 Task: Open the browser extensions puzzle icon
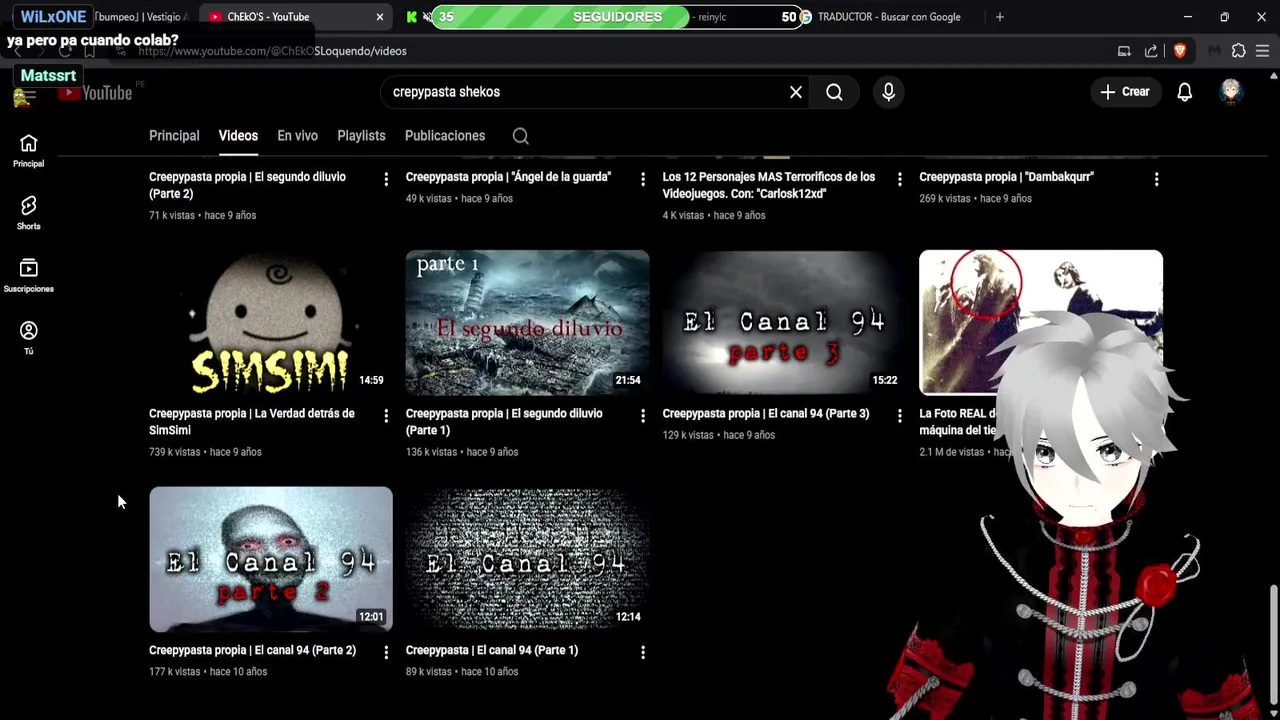[1239, 51]
